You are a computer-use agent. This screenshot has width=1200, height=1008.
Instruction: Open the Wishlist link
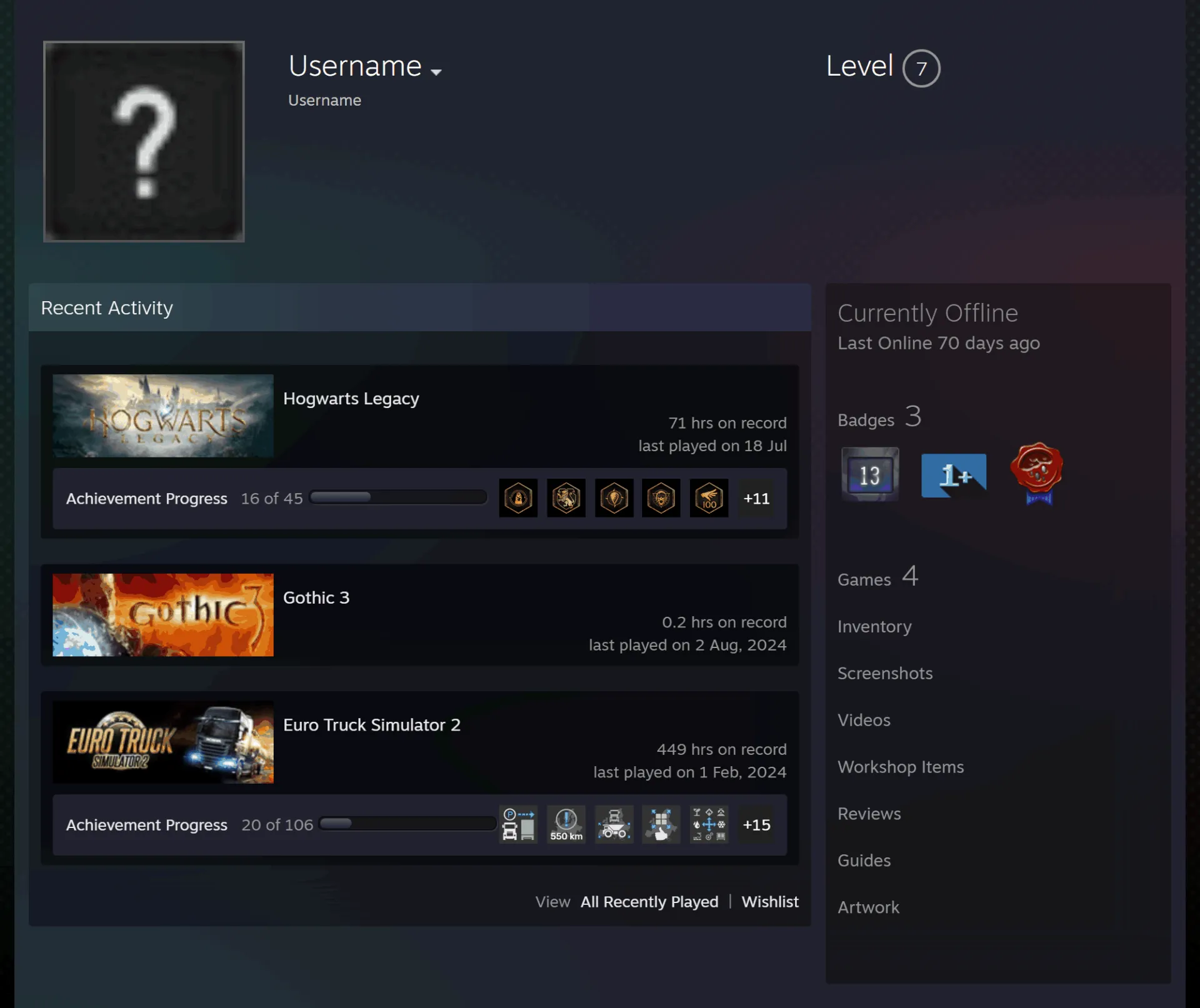click(770, 902)
